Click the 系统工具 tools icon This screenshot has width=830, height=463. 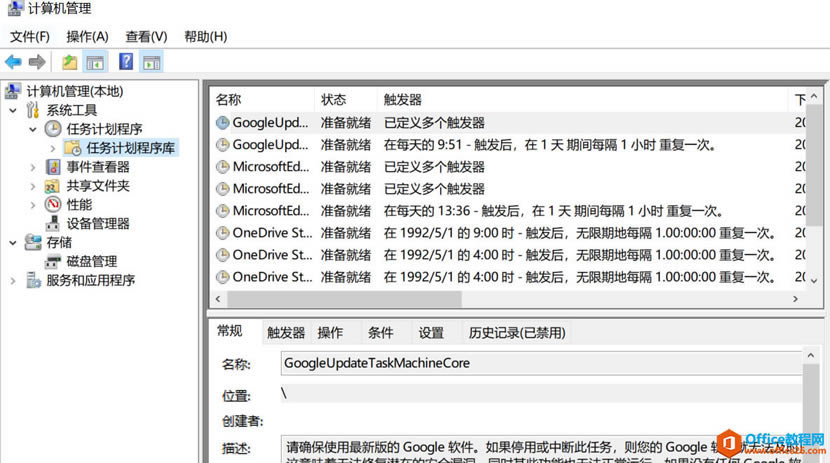[33, 110]
